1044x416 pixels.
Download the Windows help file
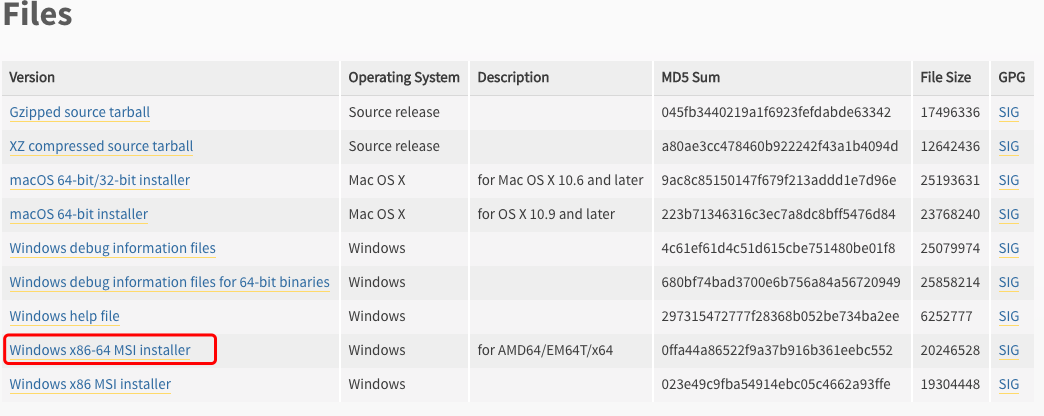pyautogui.click(x=64, y=316)
